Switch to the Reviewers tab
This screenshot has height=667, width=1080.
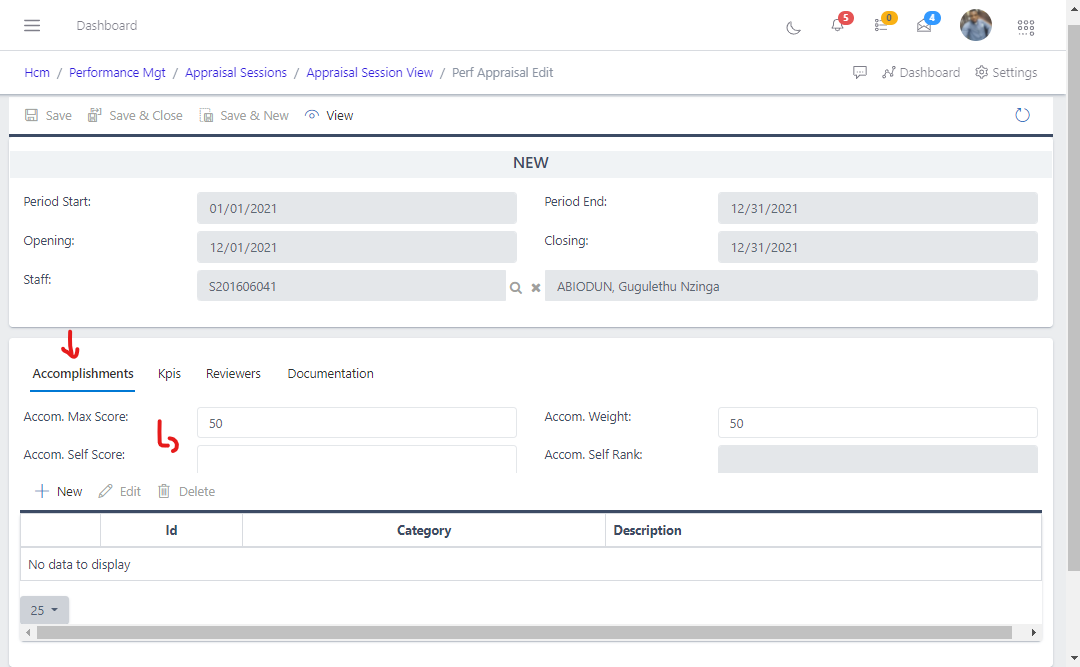233,373
